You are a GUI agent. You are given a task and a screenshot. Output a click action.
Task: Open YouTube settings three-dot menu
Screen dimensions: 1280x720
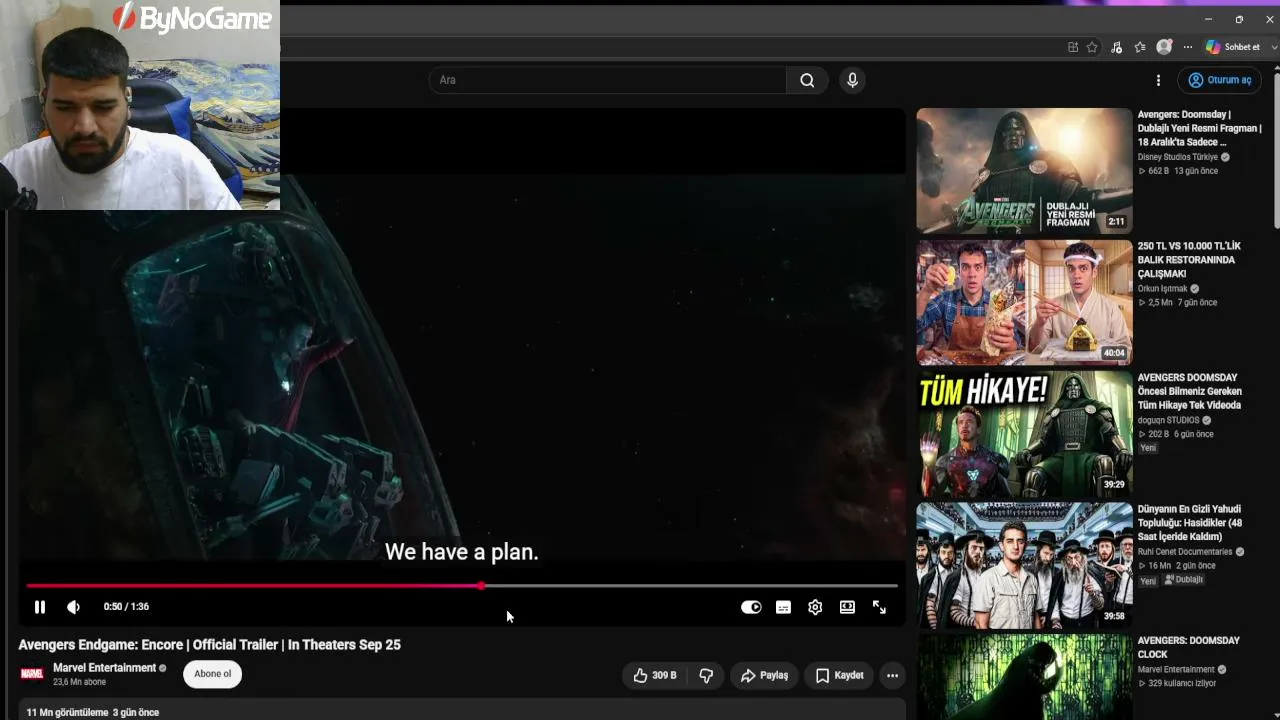[x=1158, y=80]
